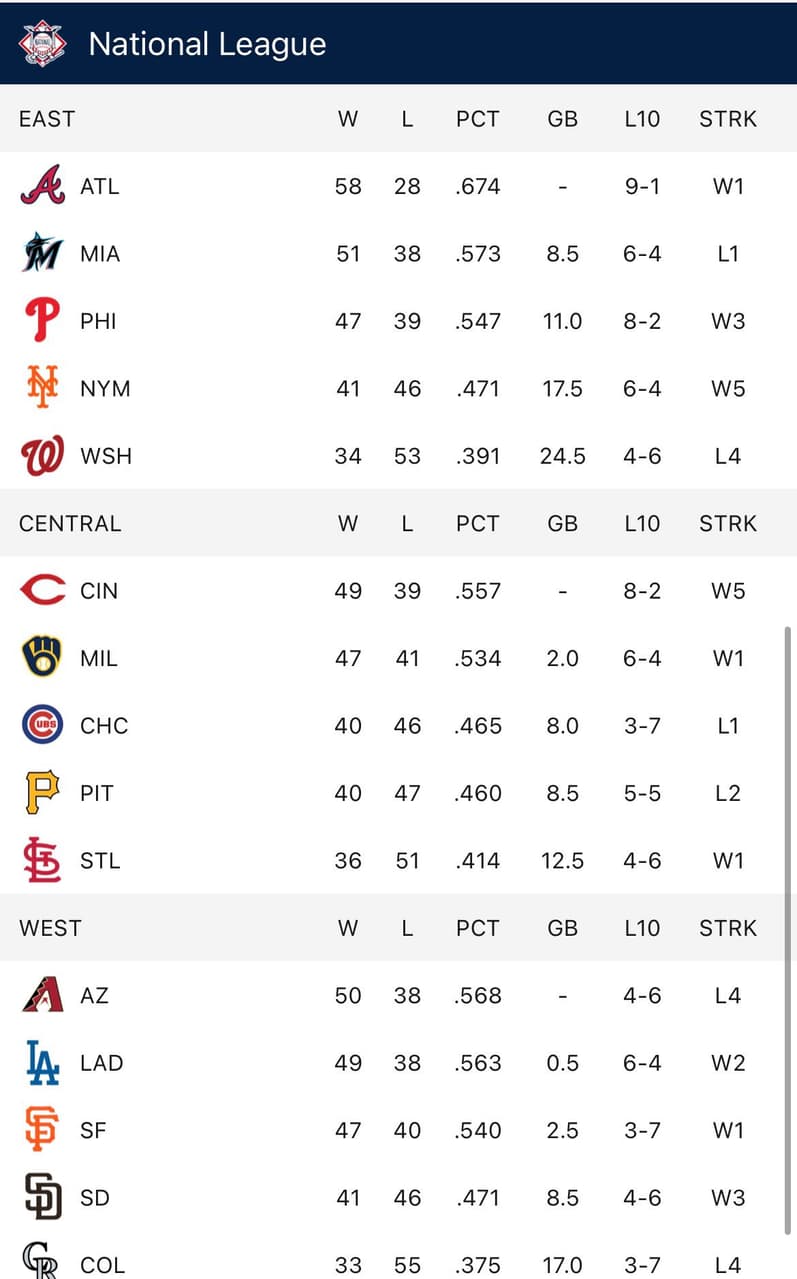Open the Atlanta Braves team logo
797x1279 pixels.
coord(42,186)
